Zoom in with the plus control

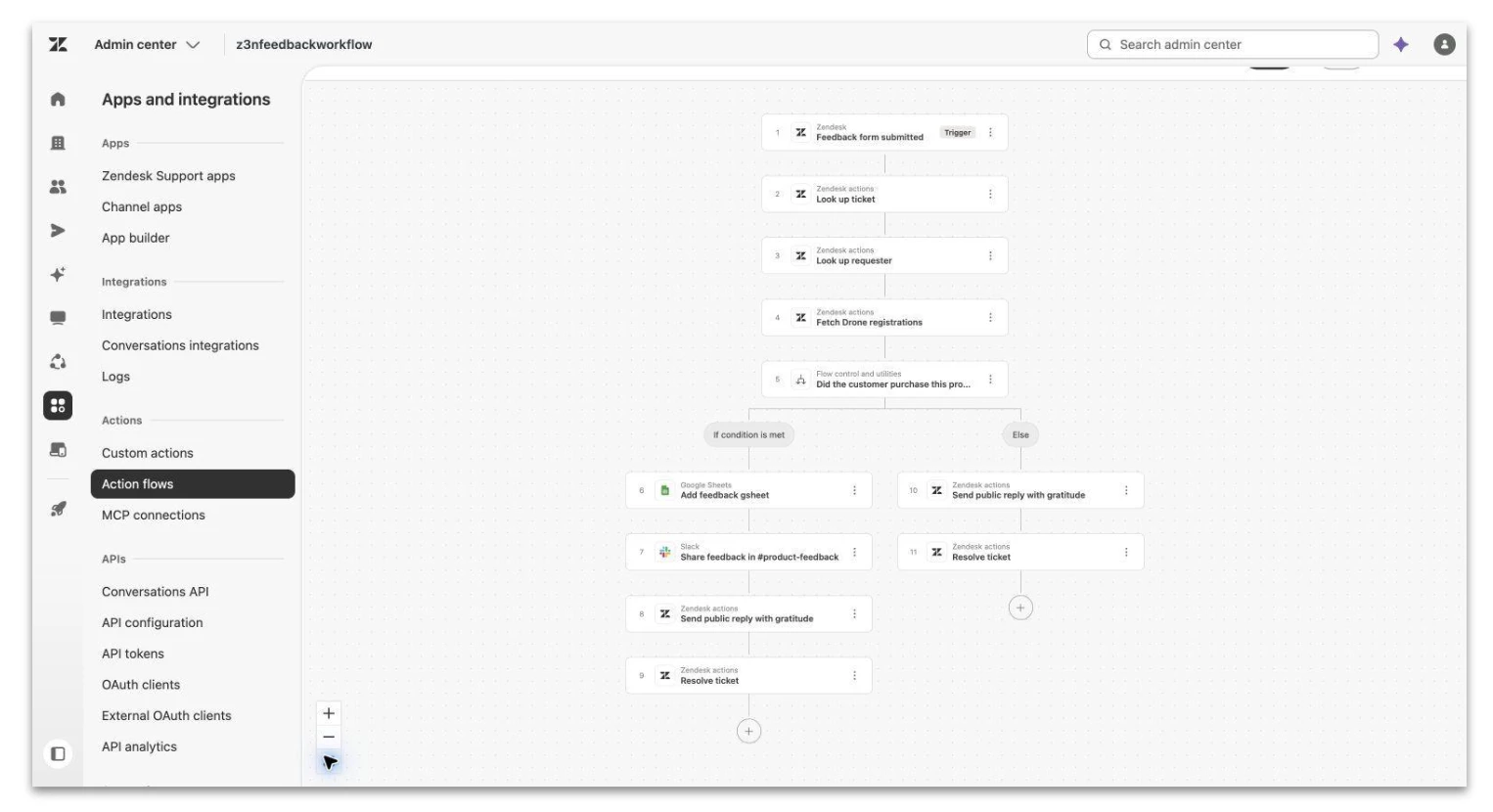[x=329, y=713]
